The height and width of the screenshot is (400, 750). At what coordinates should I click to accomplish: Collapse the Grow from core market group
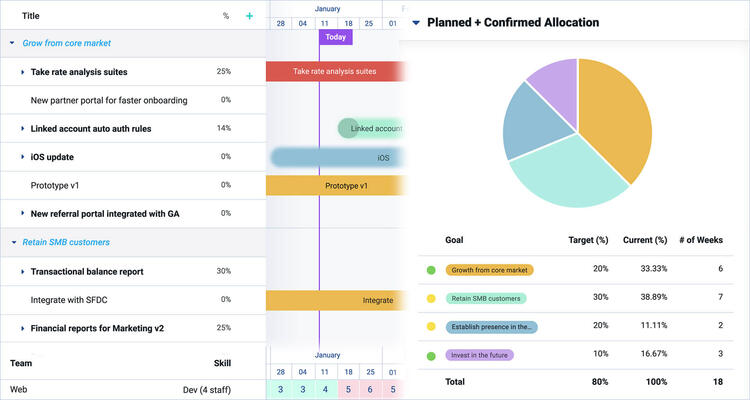point(11,43)
